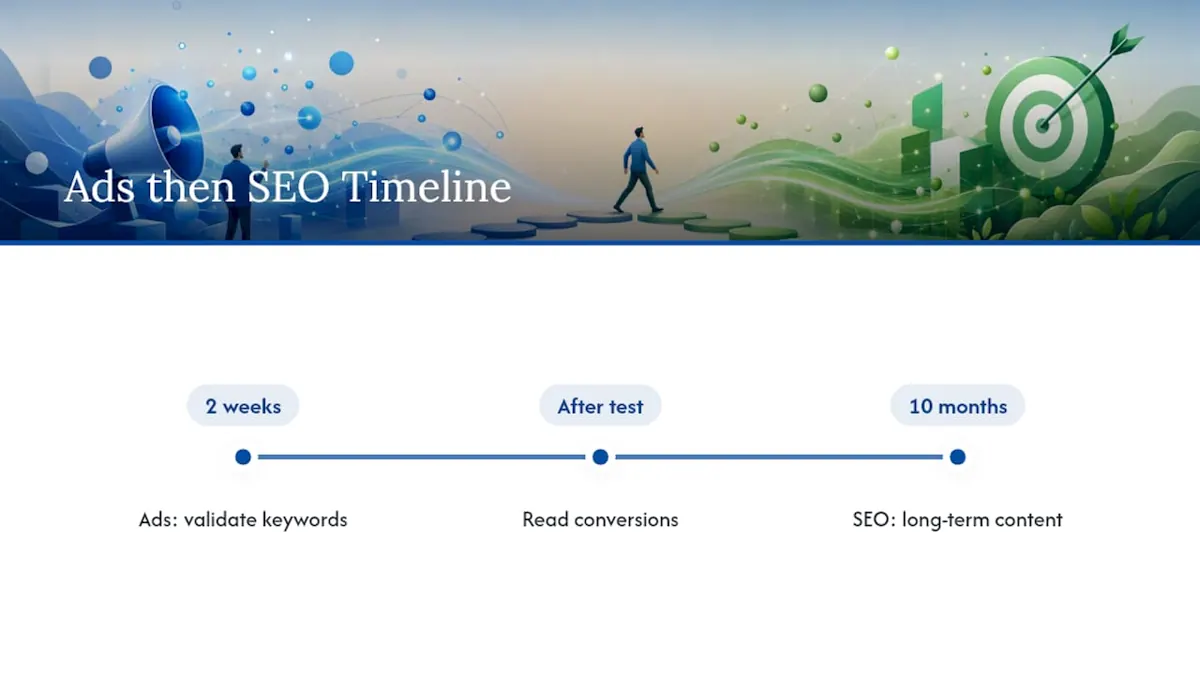Screen dimensions: 1200x675
Task: Select the timeline dot under '2 weeks'
Action: [243, 457]
